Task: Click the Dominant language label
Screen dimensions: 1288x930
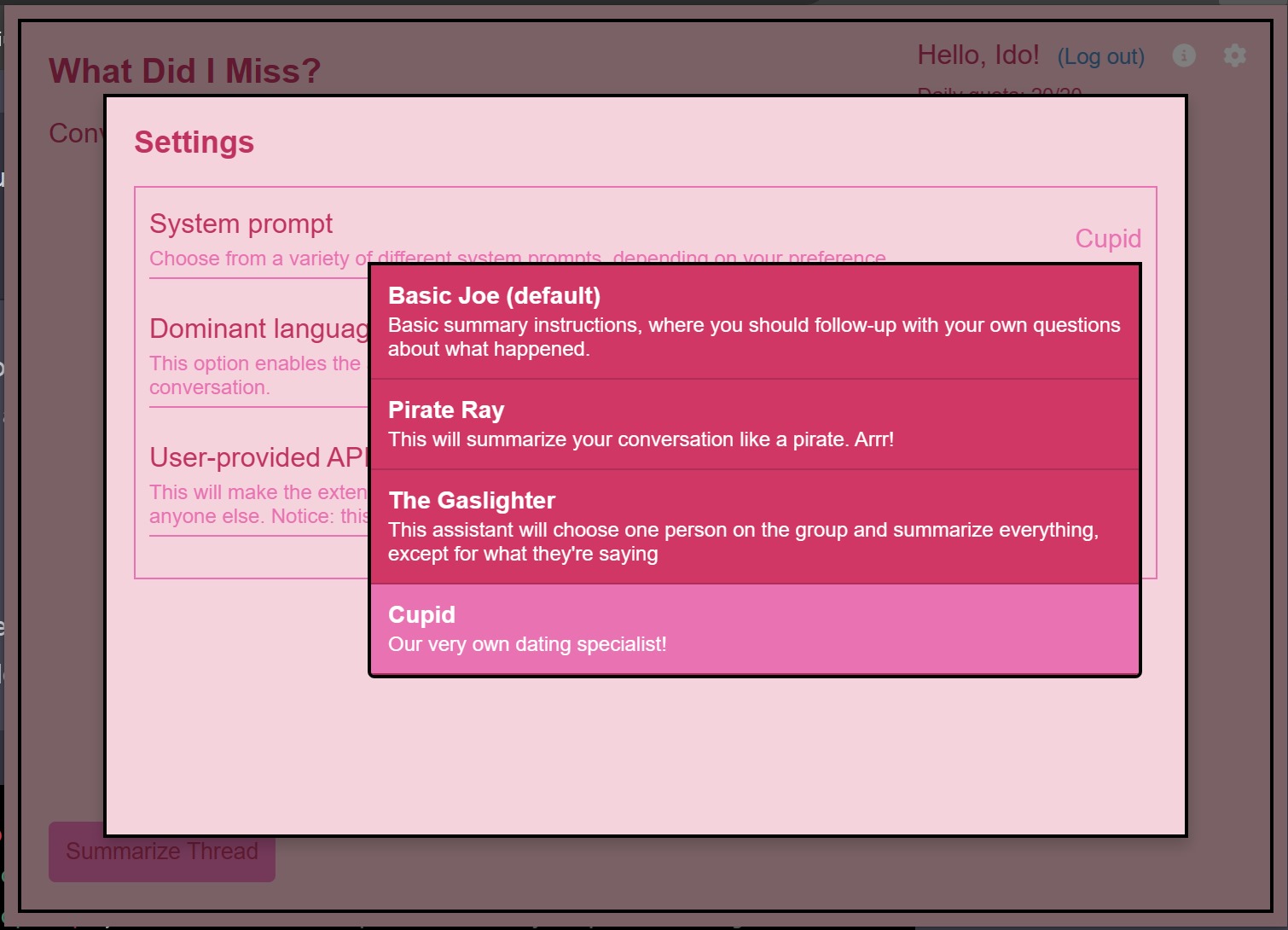Action: coord(259,328)
